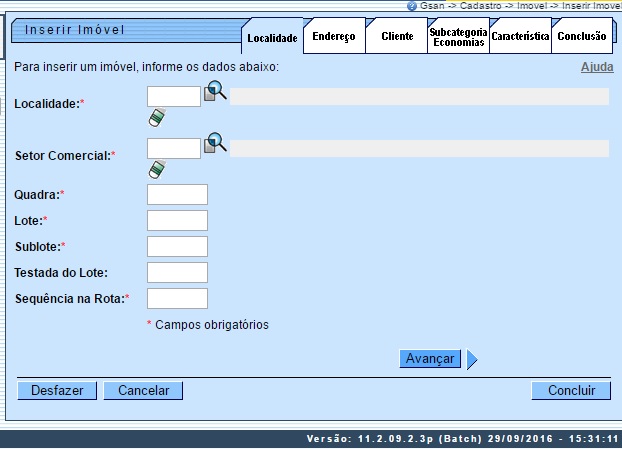Open the Subcategoria Economias tab

[x=458, y=36]
